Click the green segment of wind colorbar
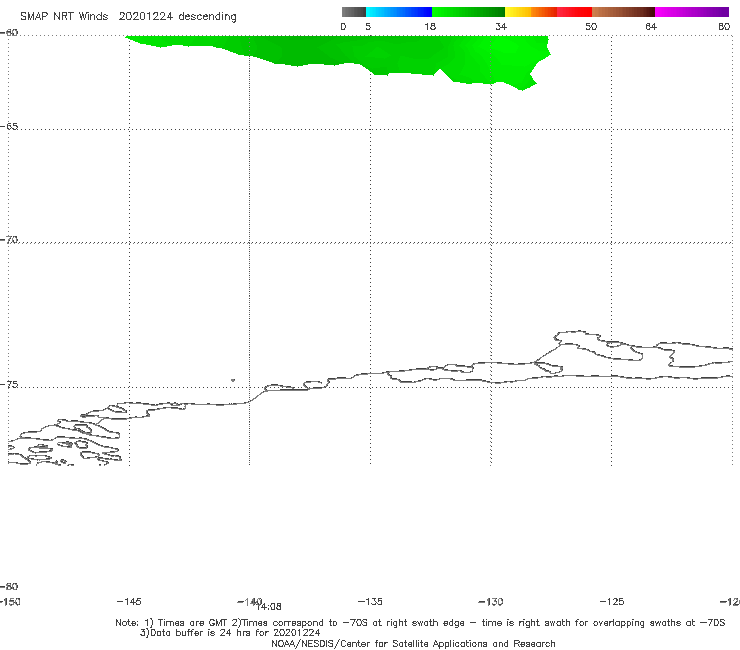The image size is (740, 650). [468, 12]
